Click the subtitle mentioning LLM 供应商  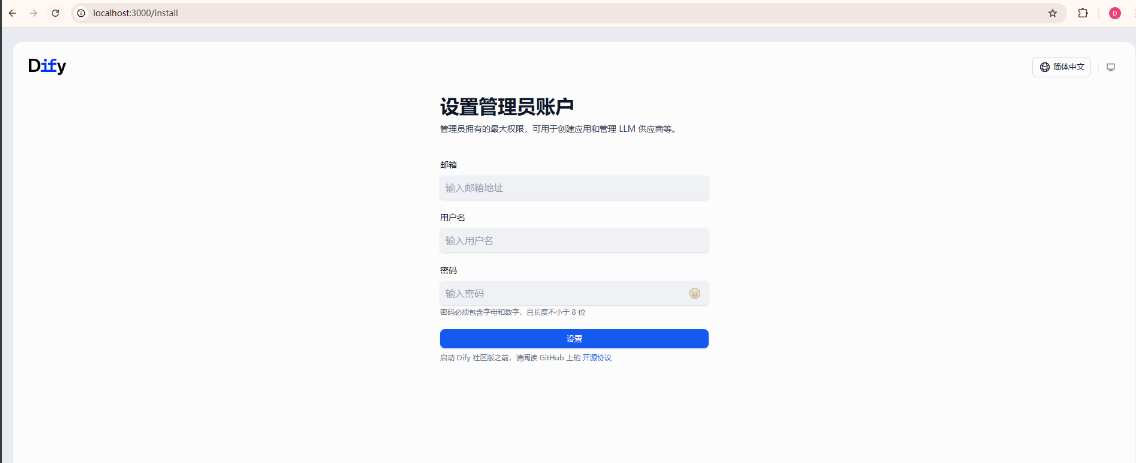[559, 129]
